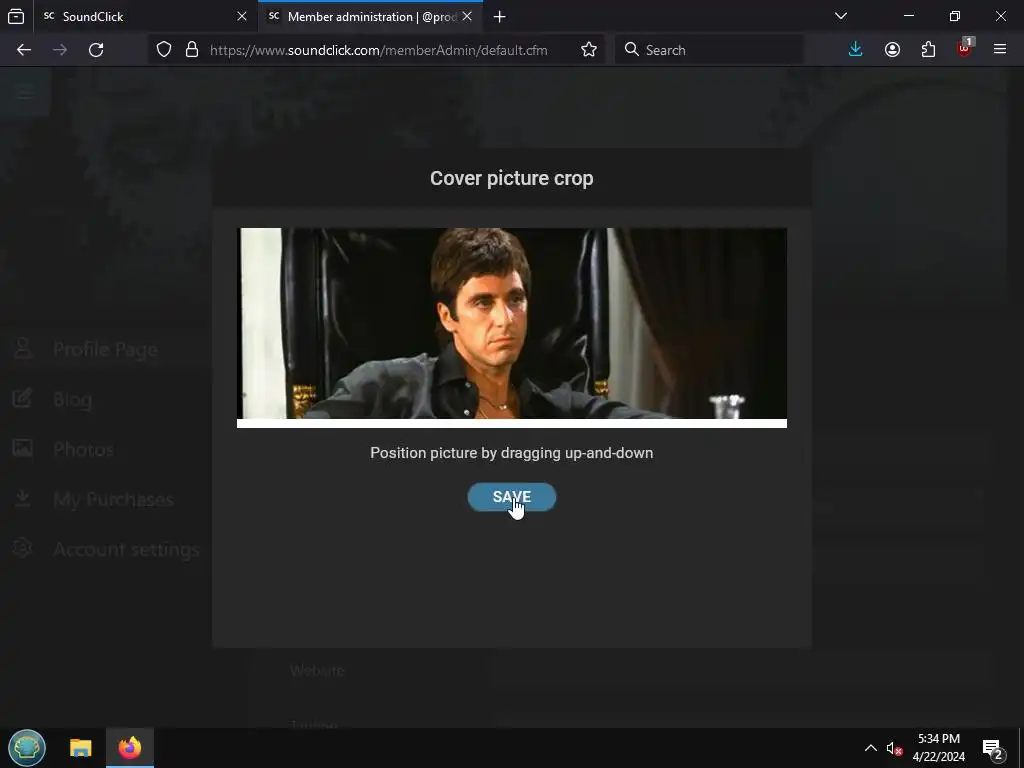Image resolution: width=1024 pixels, height=768 pixels.
Task: Click the 'Cover picture crop' heading
Action: 511,178
